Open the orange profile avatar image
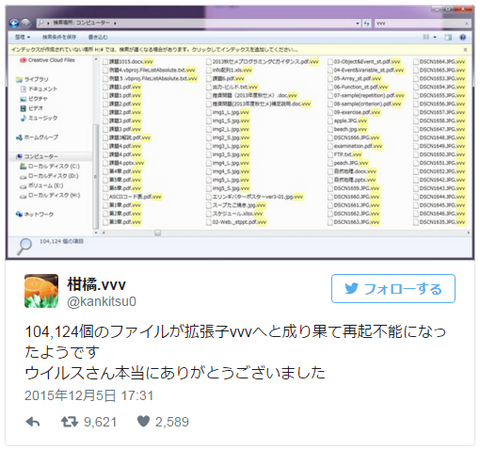This screenshot has width=480, height=450. [41, 291]
